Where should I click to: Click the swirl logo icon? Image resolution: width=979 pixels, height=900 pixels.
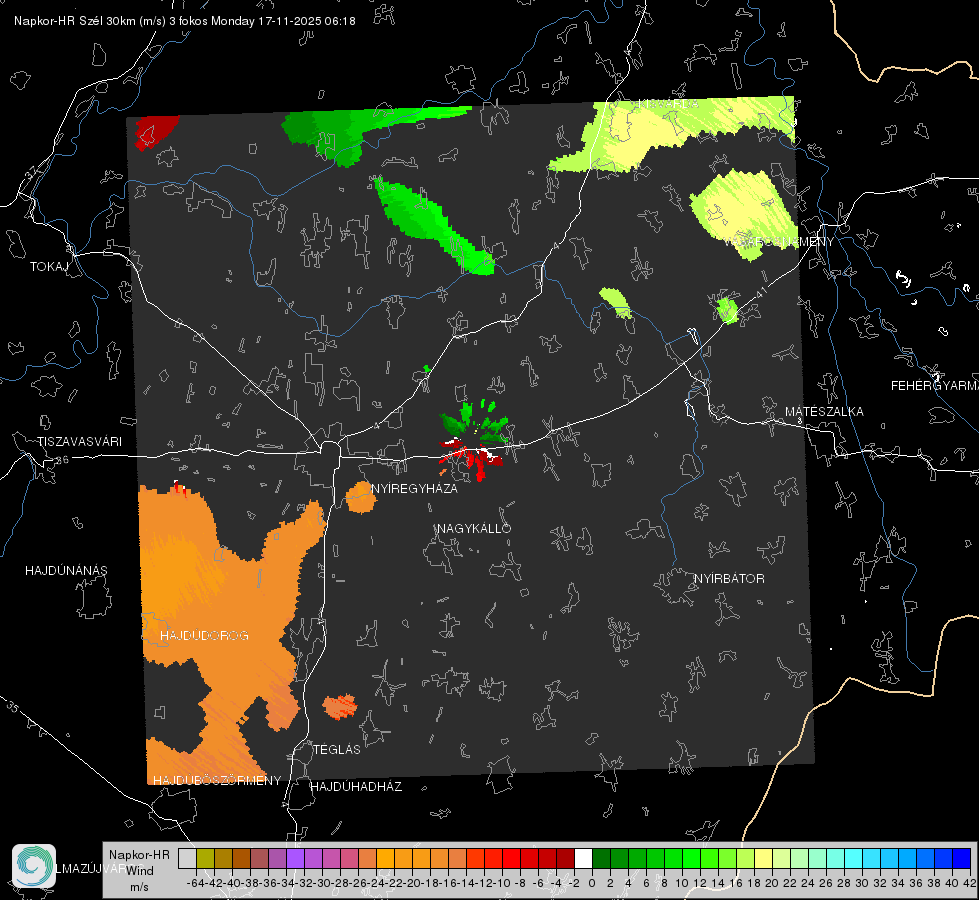click(34, 866)
